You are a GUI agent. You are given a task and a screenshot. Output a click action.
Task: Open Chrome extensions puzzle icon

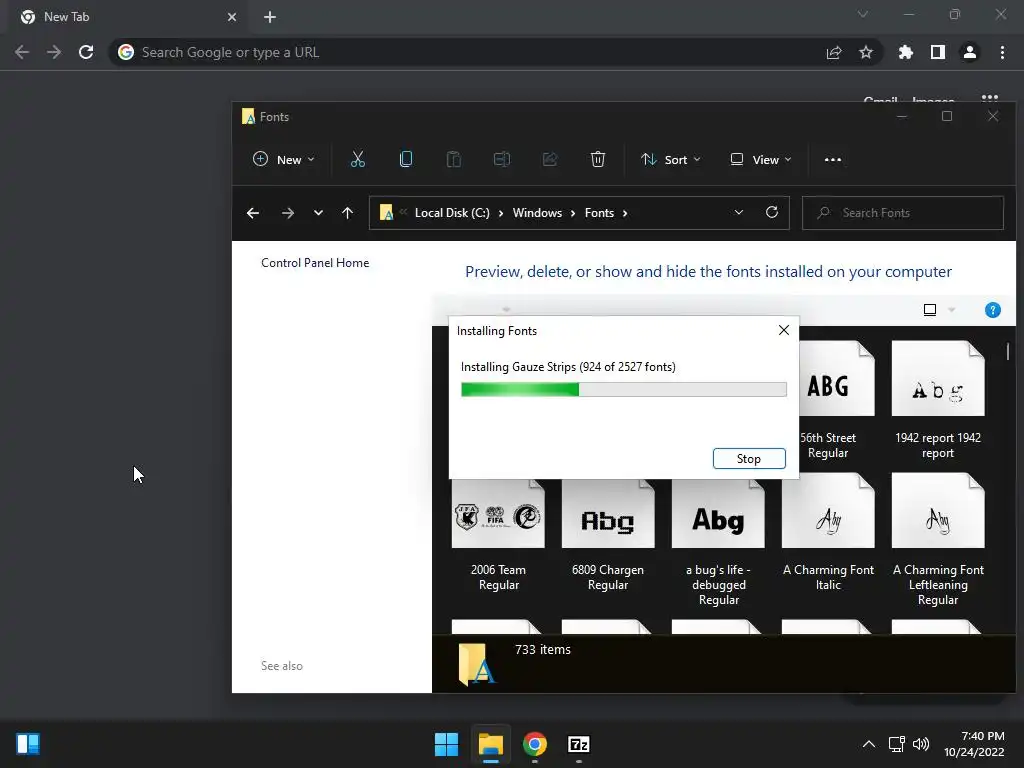click(905, 52)
